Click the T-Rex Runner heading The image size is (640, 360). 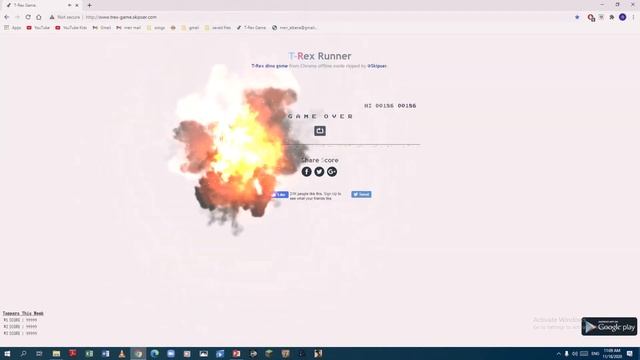click(x=320, y=56)
